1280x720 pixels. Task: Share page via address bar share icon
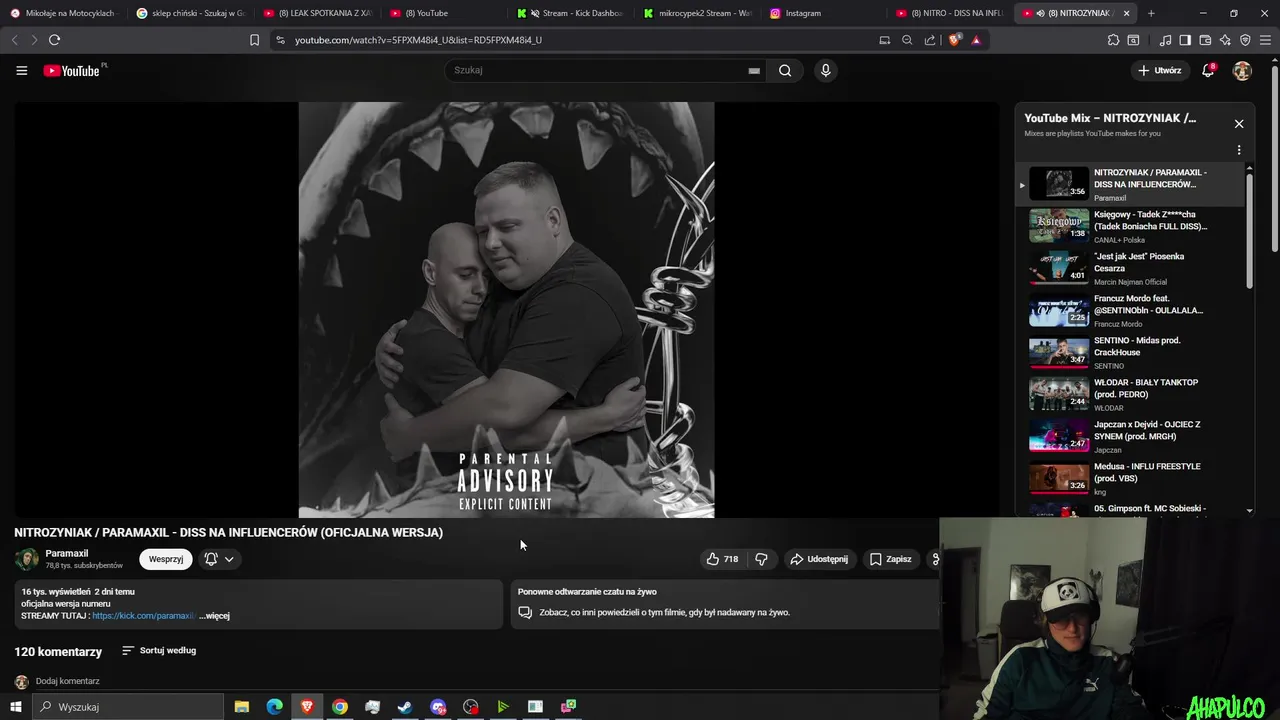pos(930,40)
